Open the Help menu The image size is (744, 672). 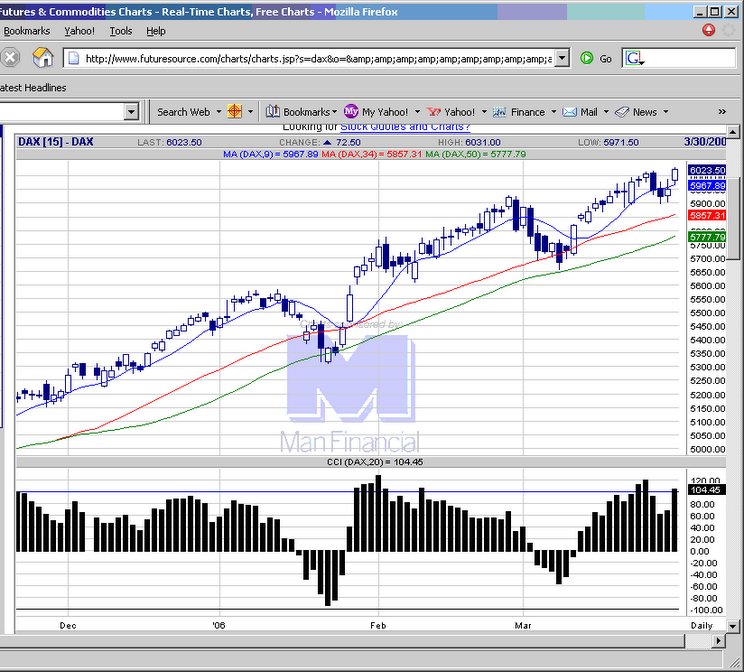pyautogui.click(x=156, y=31)
